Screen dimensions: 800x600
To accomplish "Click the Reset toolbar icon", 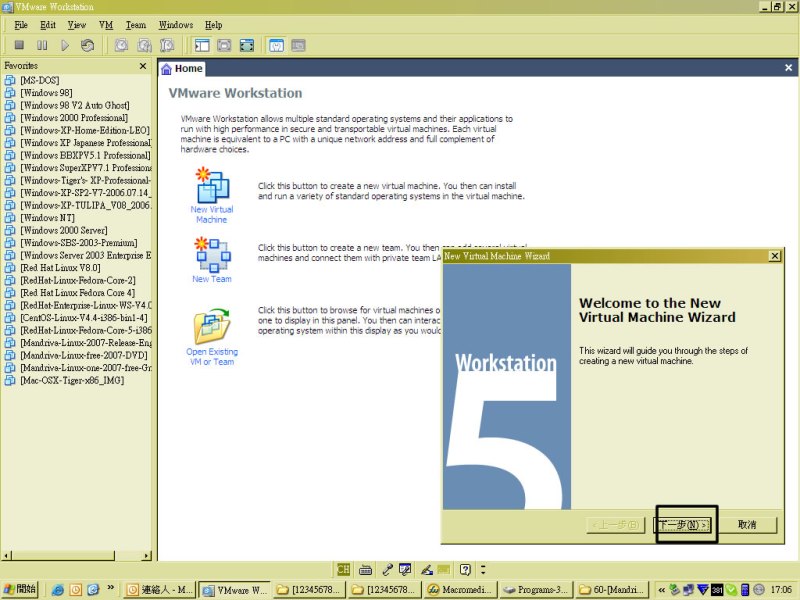I will [88, 45].
